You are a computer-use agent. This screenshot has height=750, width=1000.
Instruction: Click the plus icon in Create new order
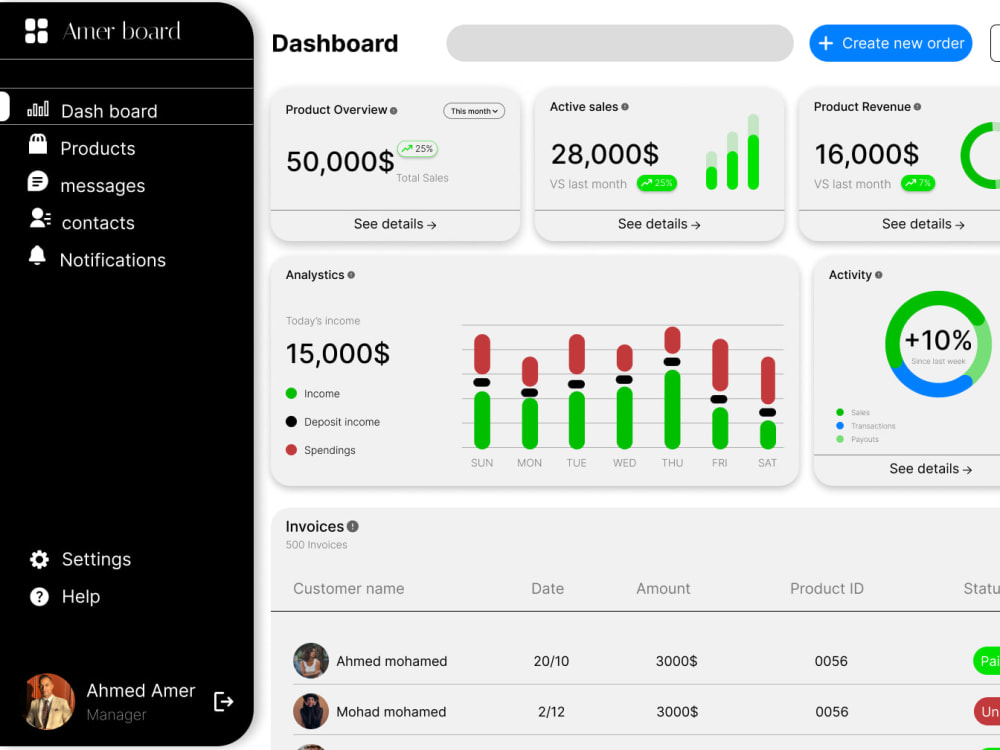pyautogui.click(x=826, y=43)
